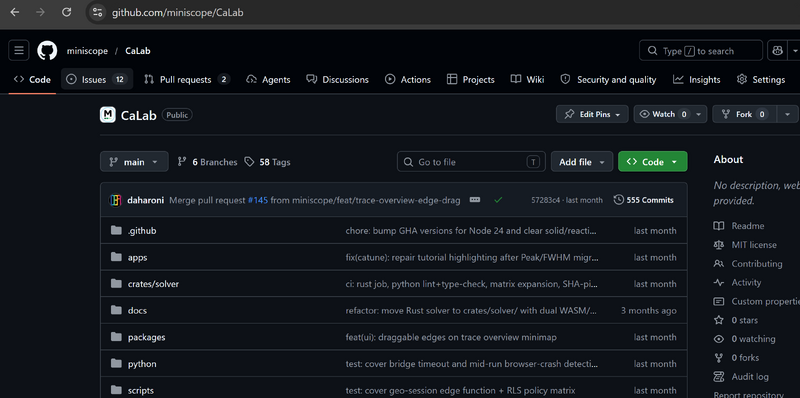Open the hamburger navigation menu
The width and height of the screenshot is (800, 398).
pyautogui.click(x=19, y=51)
